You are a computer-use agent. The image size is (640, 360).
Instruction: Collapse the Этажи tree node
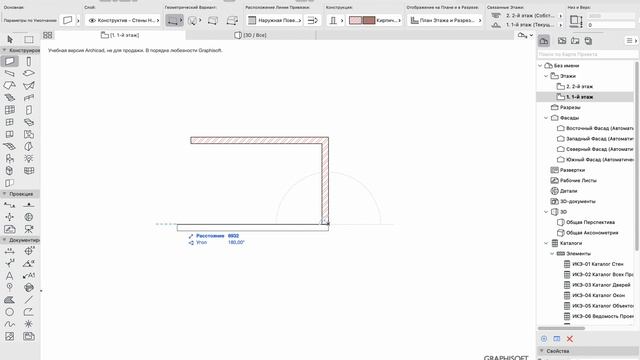[x=546, y=76]
